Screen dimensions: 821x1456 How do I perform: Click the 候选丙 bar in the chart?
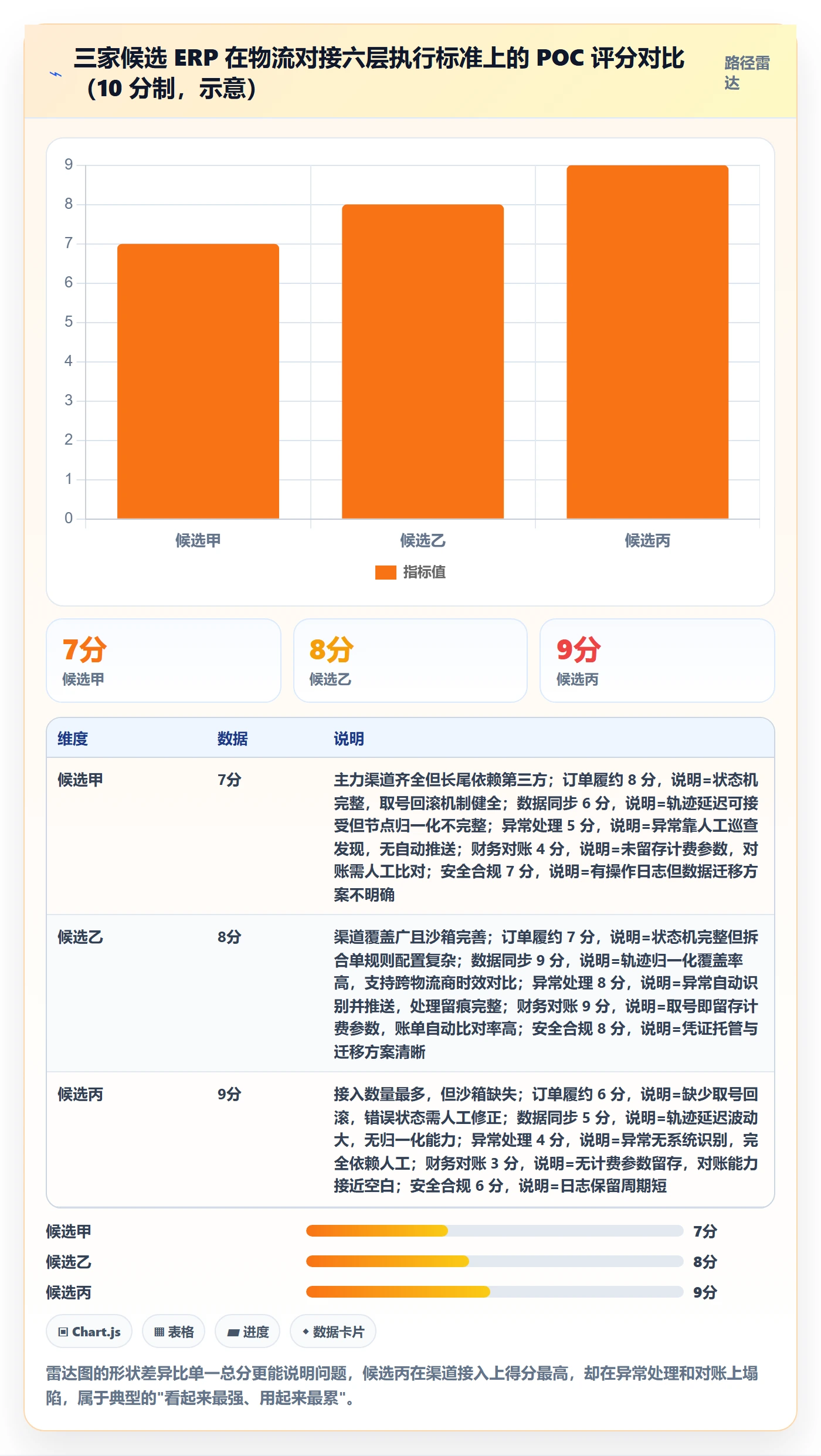pos(647,342)
